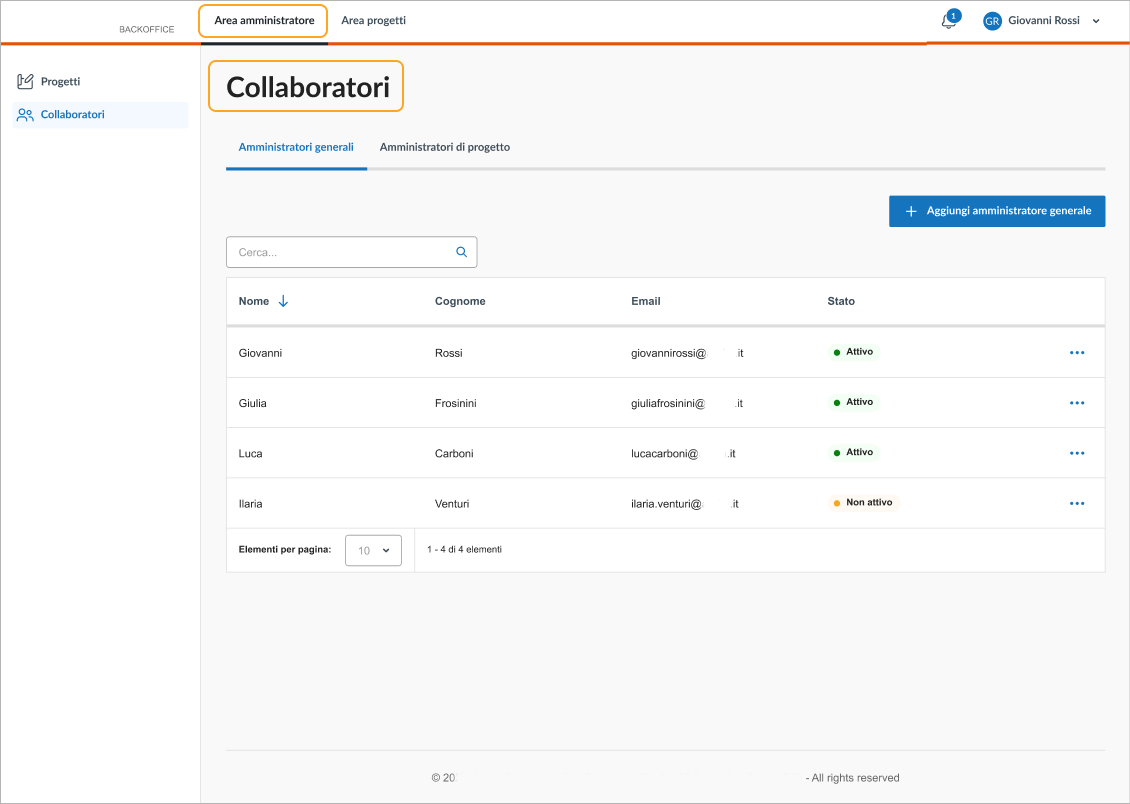Image resolution: width=1130 pixels, height=804 pixels.
Task: Go to Progetti in the sidebar
Action: tap(60, 81)
